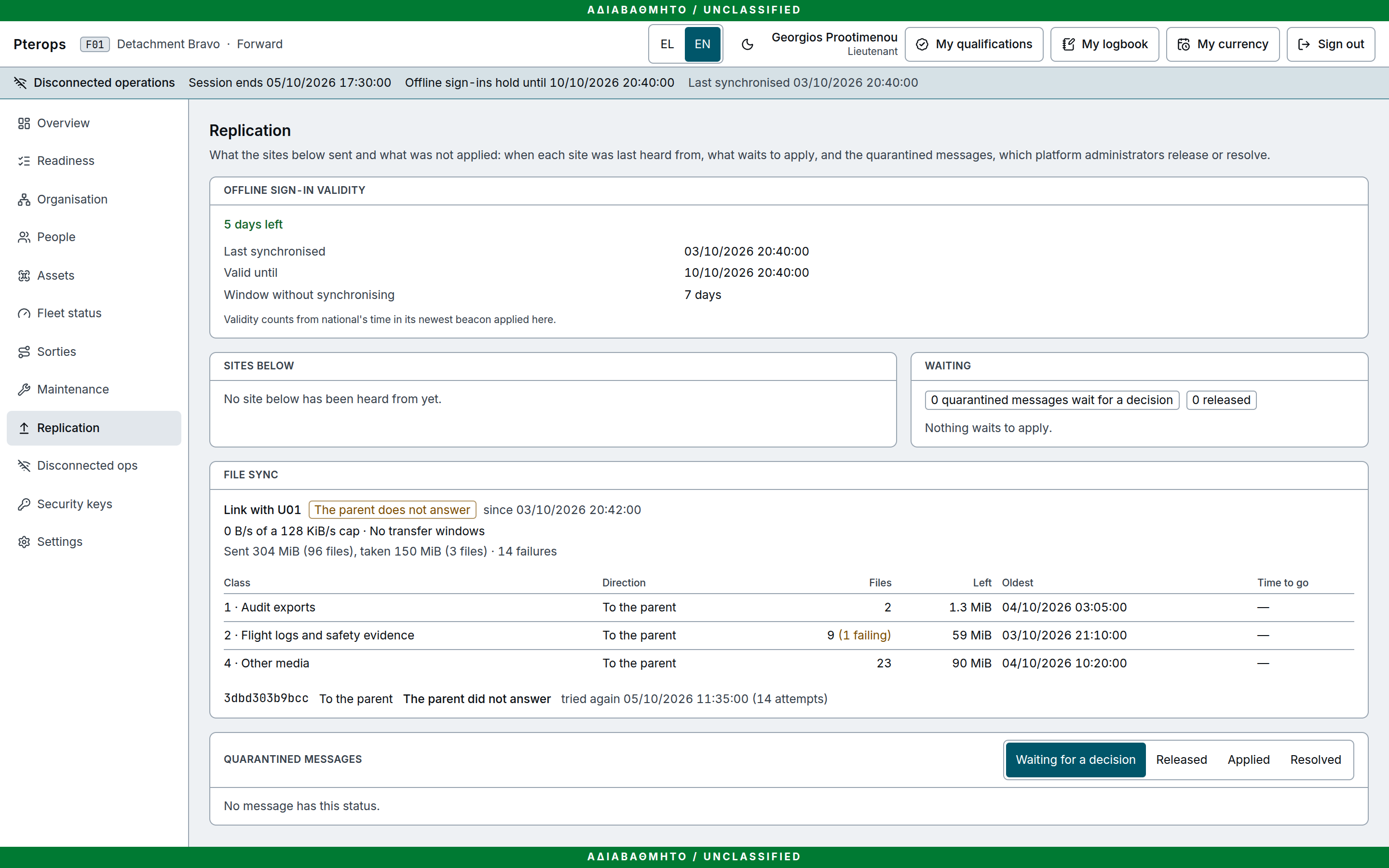Click the F01 site badge
The height and width of the screenshot is (868, 1389).
click(95, 44)
